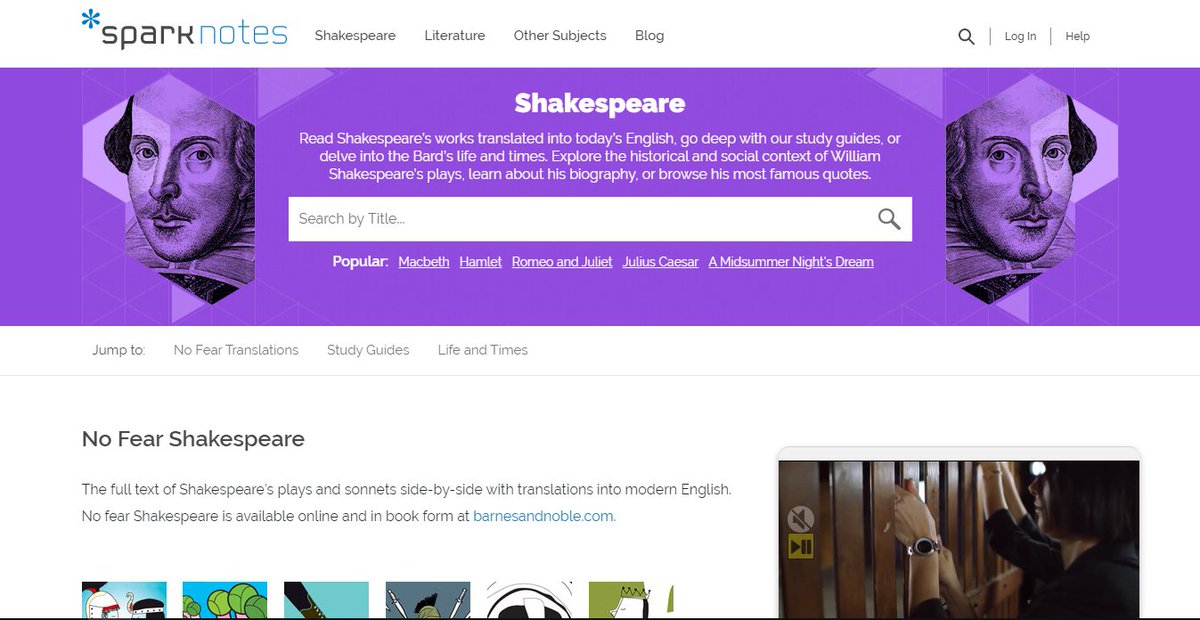The height and width of the screenshot is (620, 1200).
Task: Visit the barnesandnoble.com link
Action: 544,517
